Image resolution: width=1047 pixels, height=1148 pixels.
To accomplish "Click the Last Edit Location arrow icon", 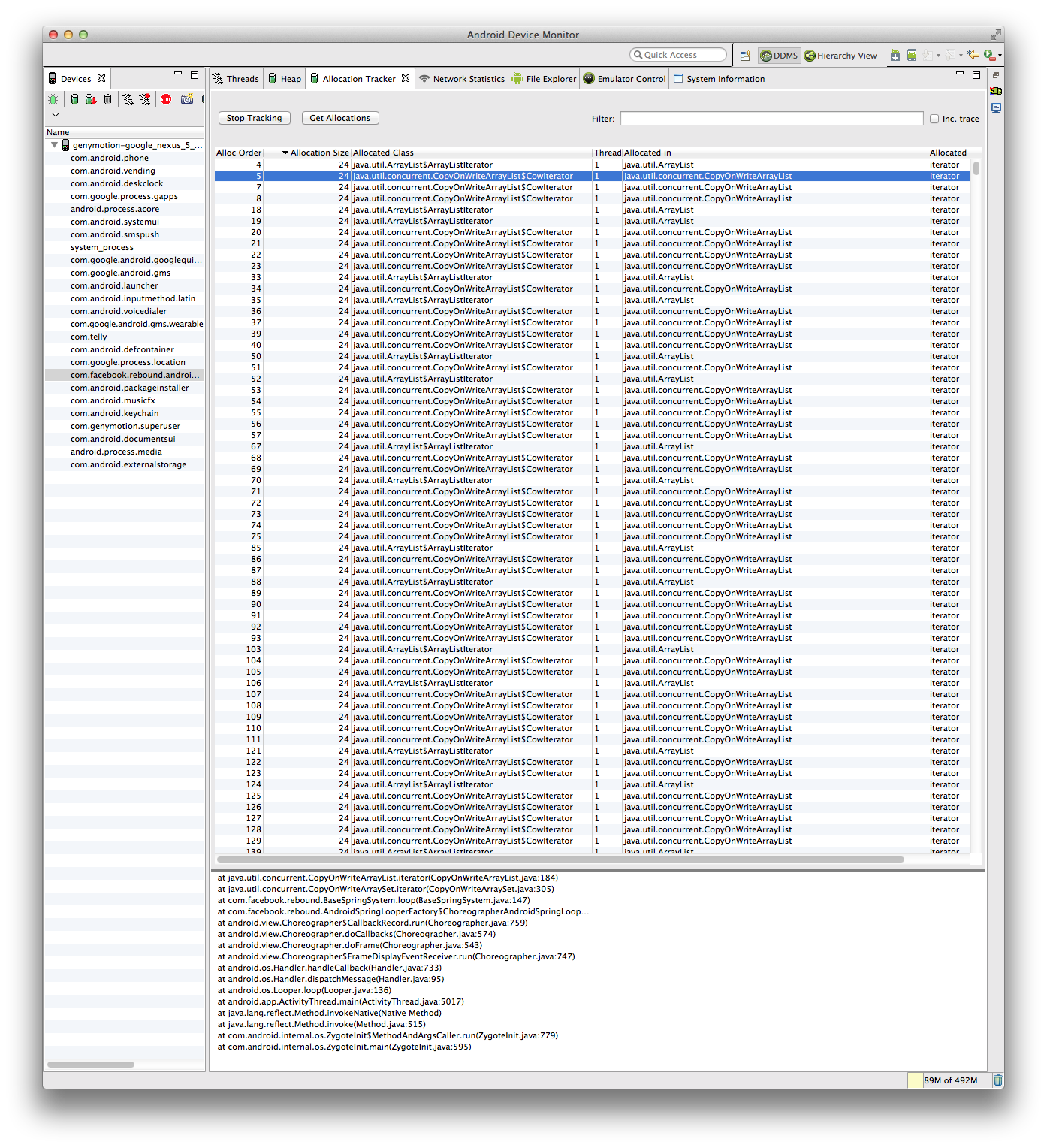I will tap(973, 55).
